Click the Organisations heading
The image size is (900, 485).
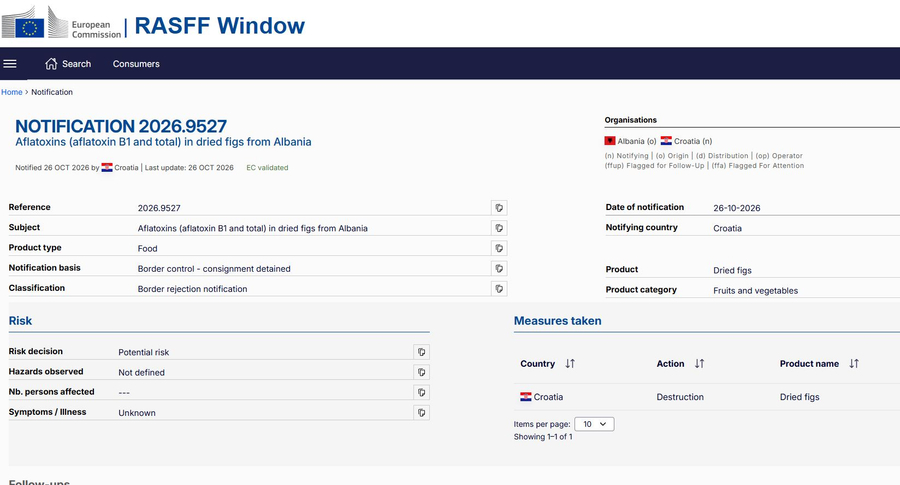(x=630, y=120)
